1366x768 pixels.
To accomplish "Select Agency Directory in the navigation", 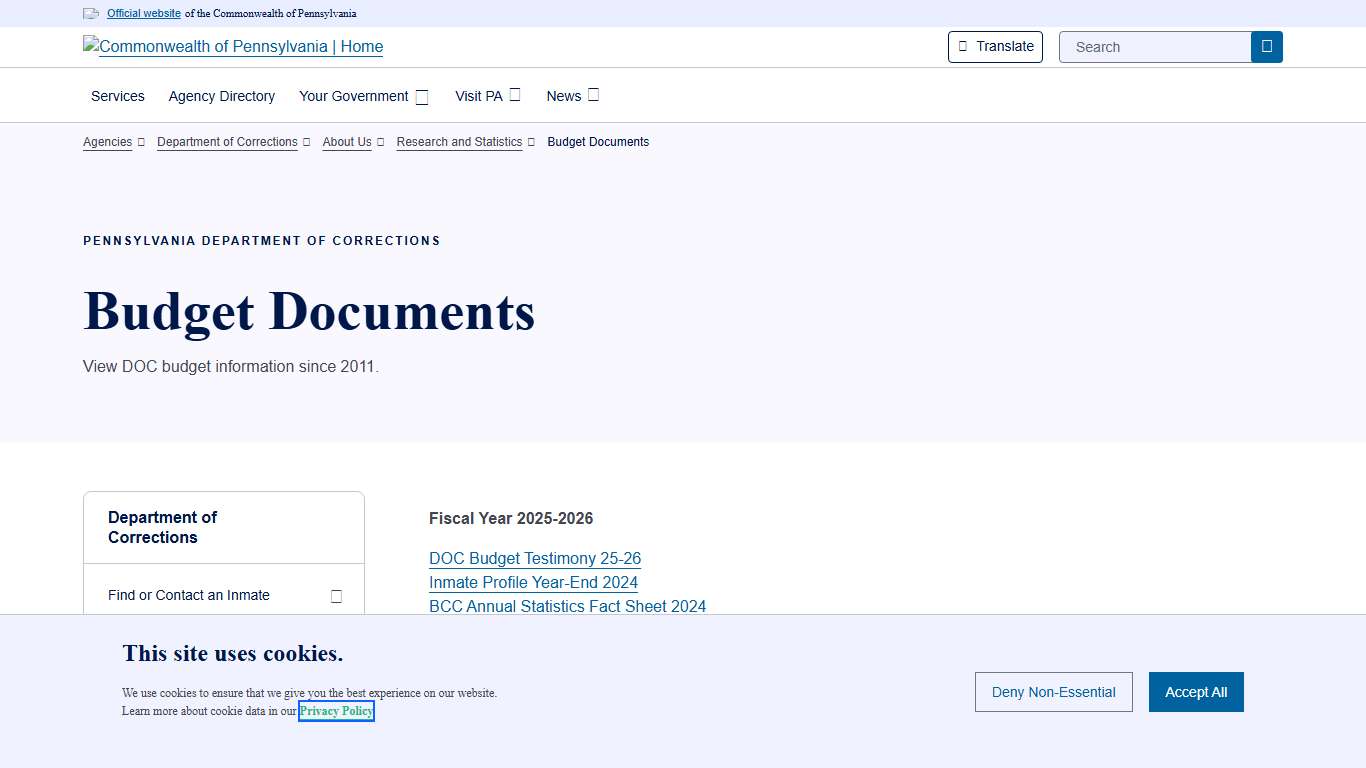I will tap(221, 96).
